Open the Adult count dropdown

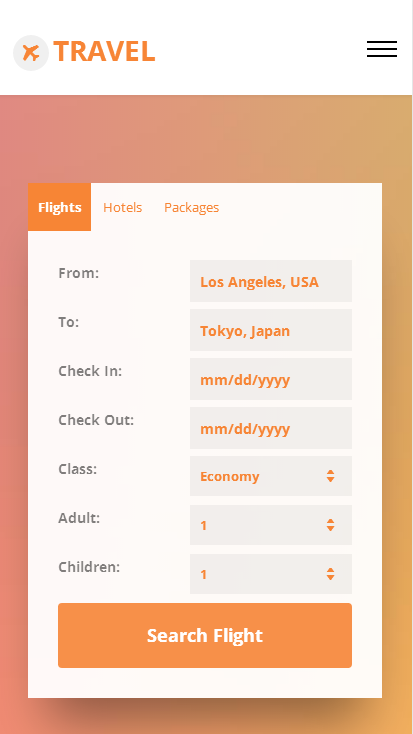[271, 525]
